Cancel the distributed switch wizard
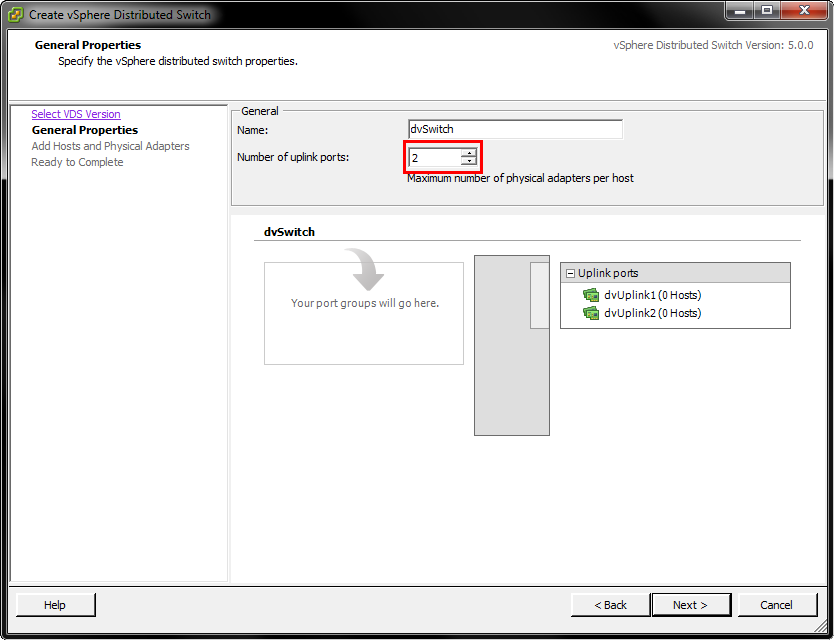The width and height of the screenshot is (834, 640). [x=776, y=605]
